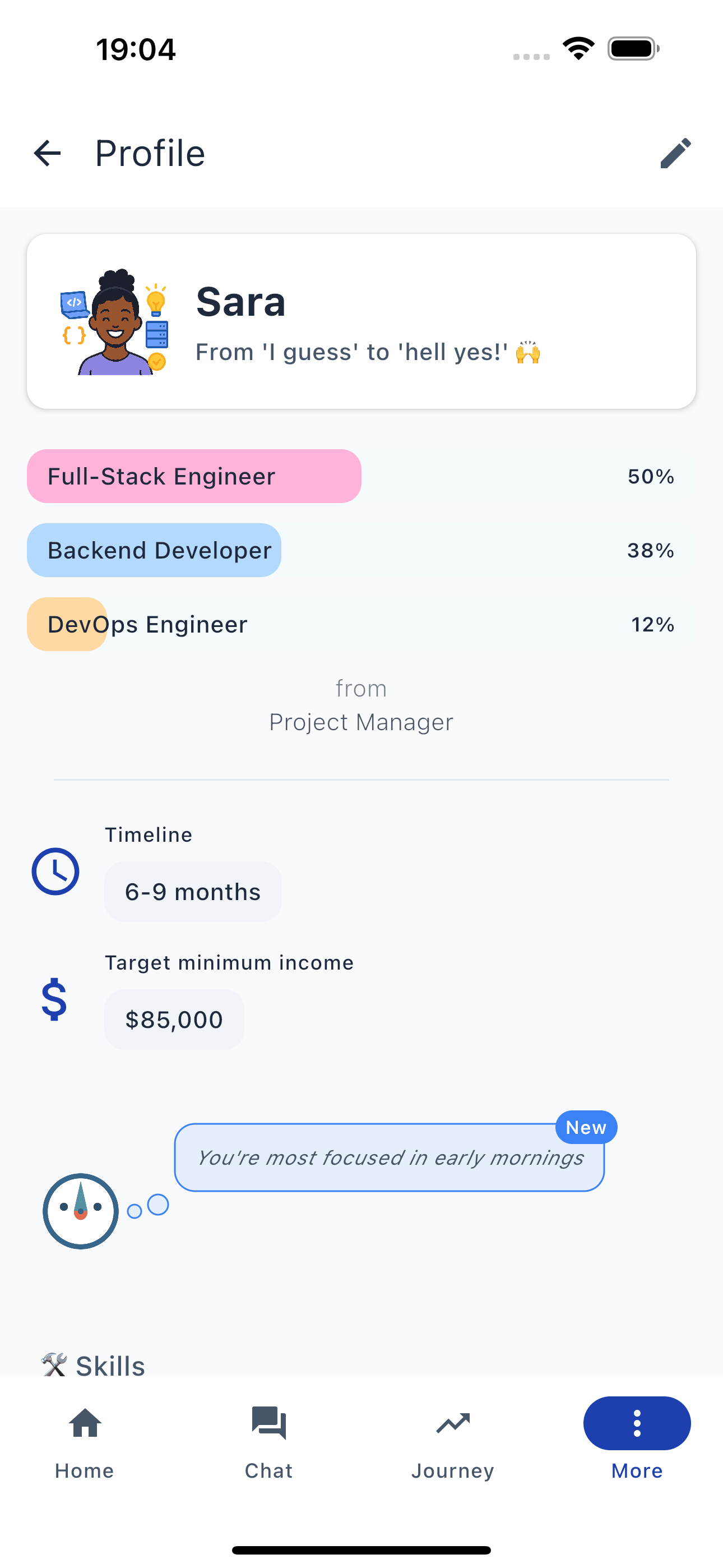Open the $85,000 income selector

tap(174, 1020)
